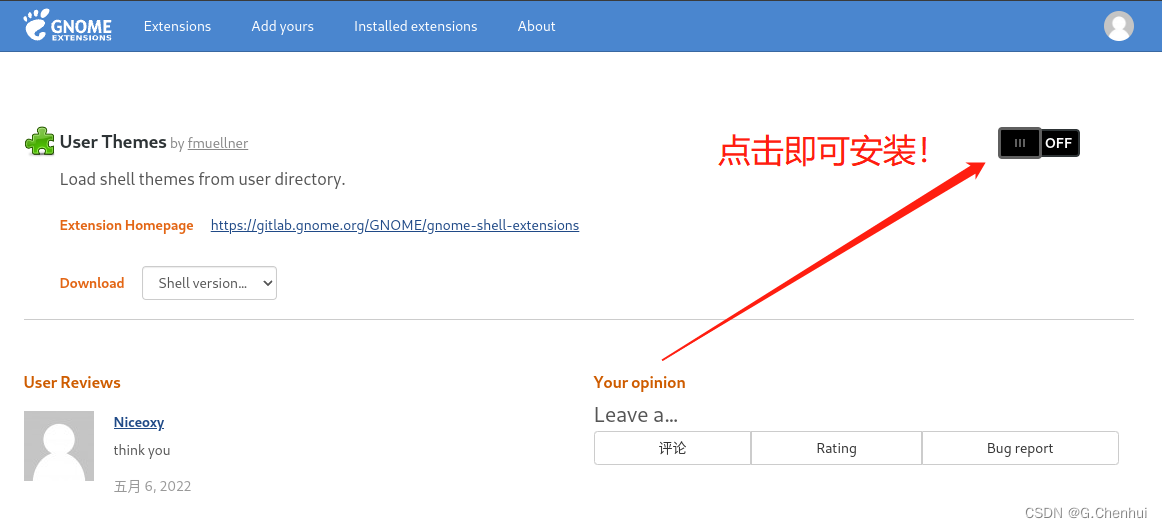Open the About page
The image size is (1162, 528).
click(537, 26)
